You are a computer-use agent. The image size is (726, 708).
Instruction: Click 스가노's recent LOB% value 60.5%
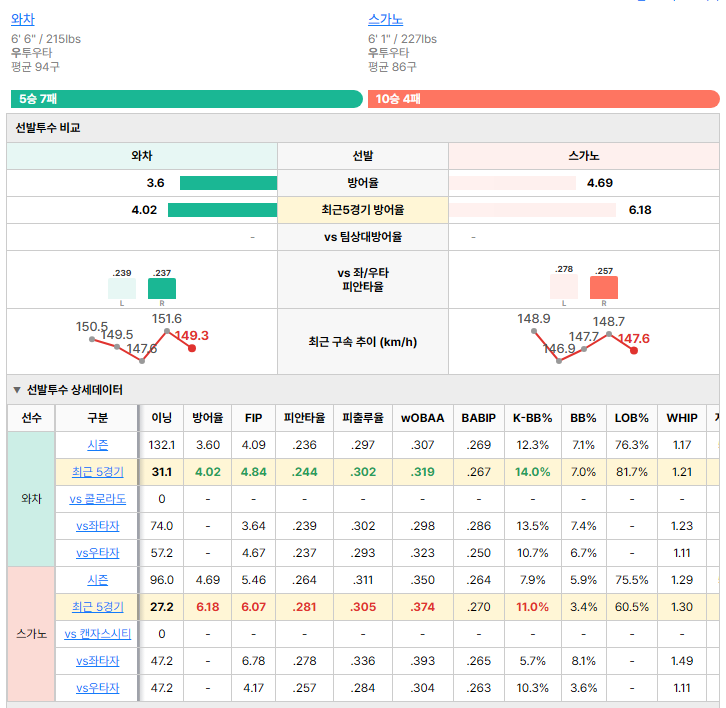click(x=632, y=607)
